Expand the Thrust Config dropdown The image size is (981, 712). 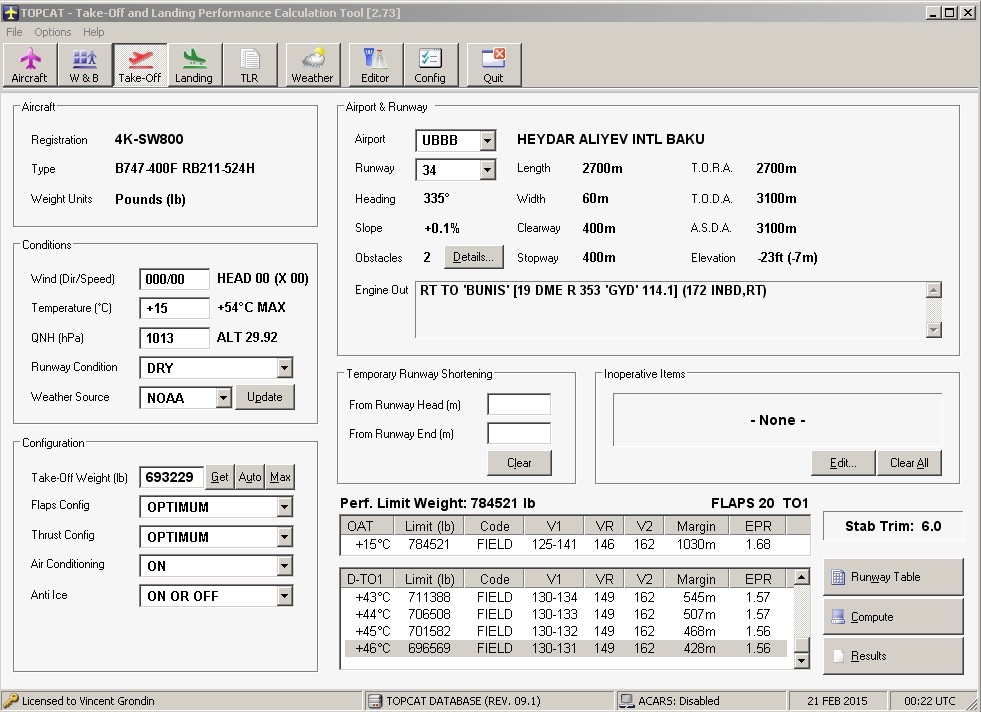[285, 537]
